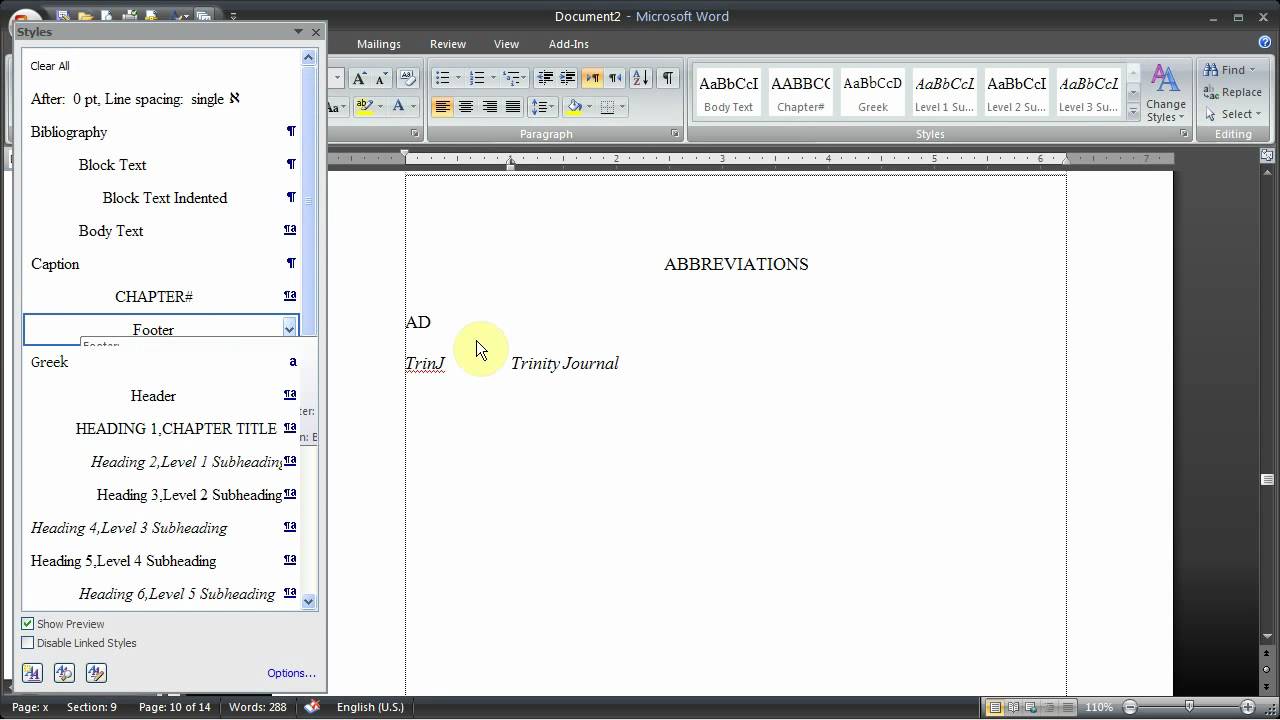The width and height of the screenshot is (1280, 720).
Task: Click the zoom out minus button
Action: [1129, 707]
